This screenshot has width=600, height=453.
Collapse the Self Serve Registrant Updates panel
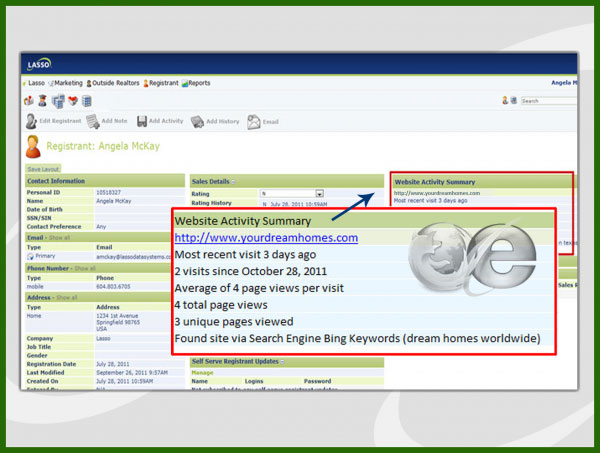point(282,362)
